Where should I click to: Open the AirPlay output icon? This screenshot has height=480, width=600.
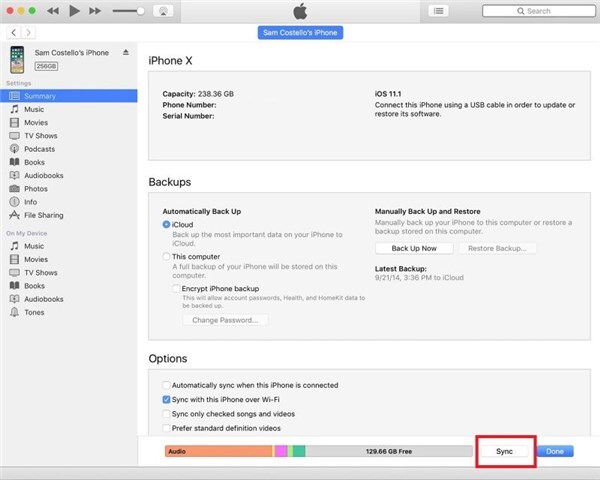(162, 10)
